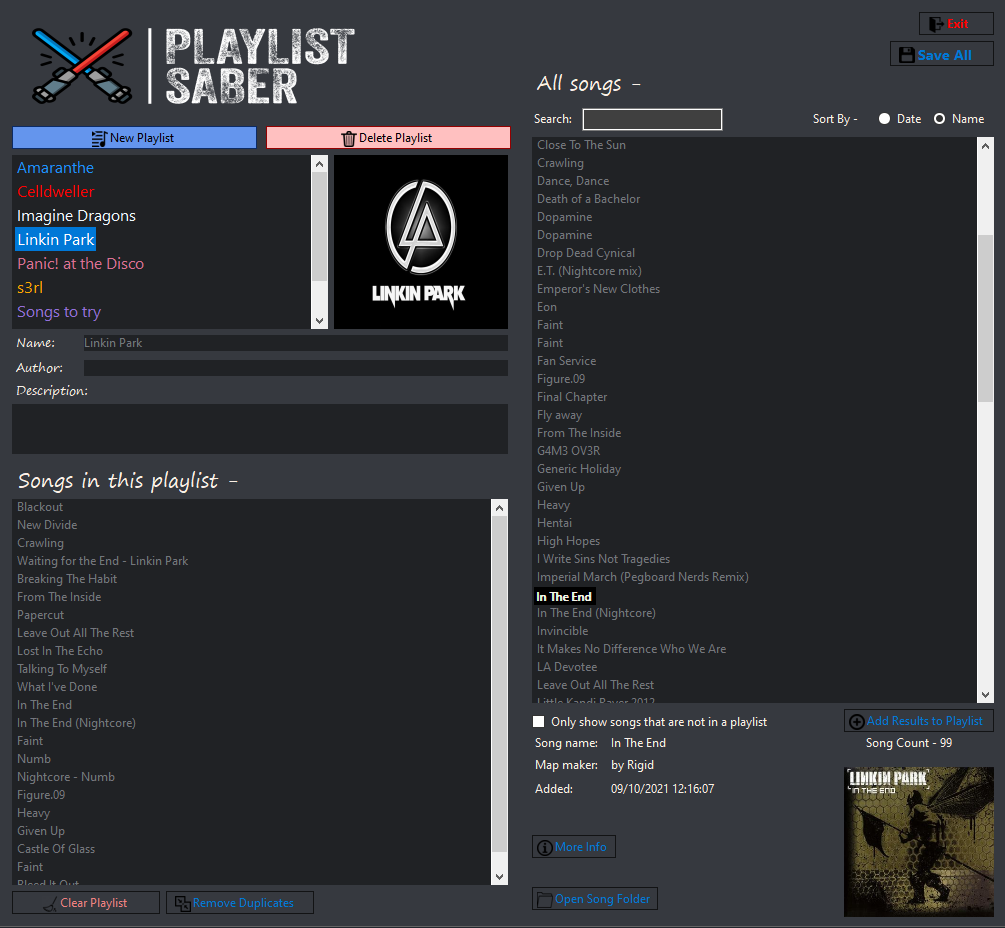
Task: Click Add Results to Playlist
Action: click(918, 721)
